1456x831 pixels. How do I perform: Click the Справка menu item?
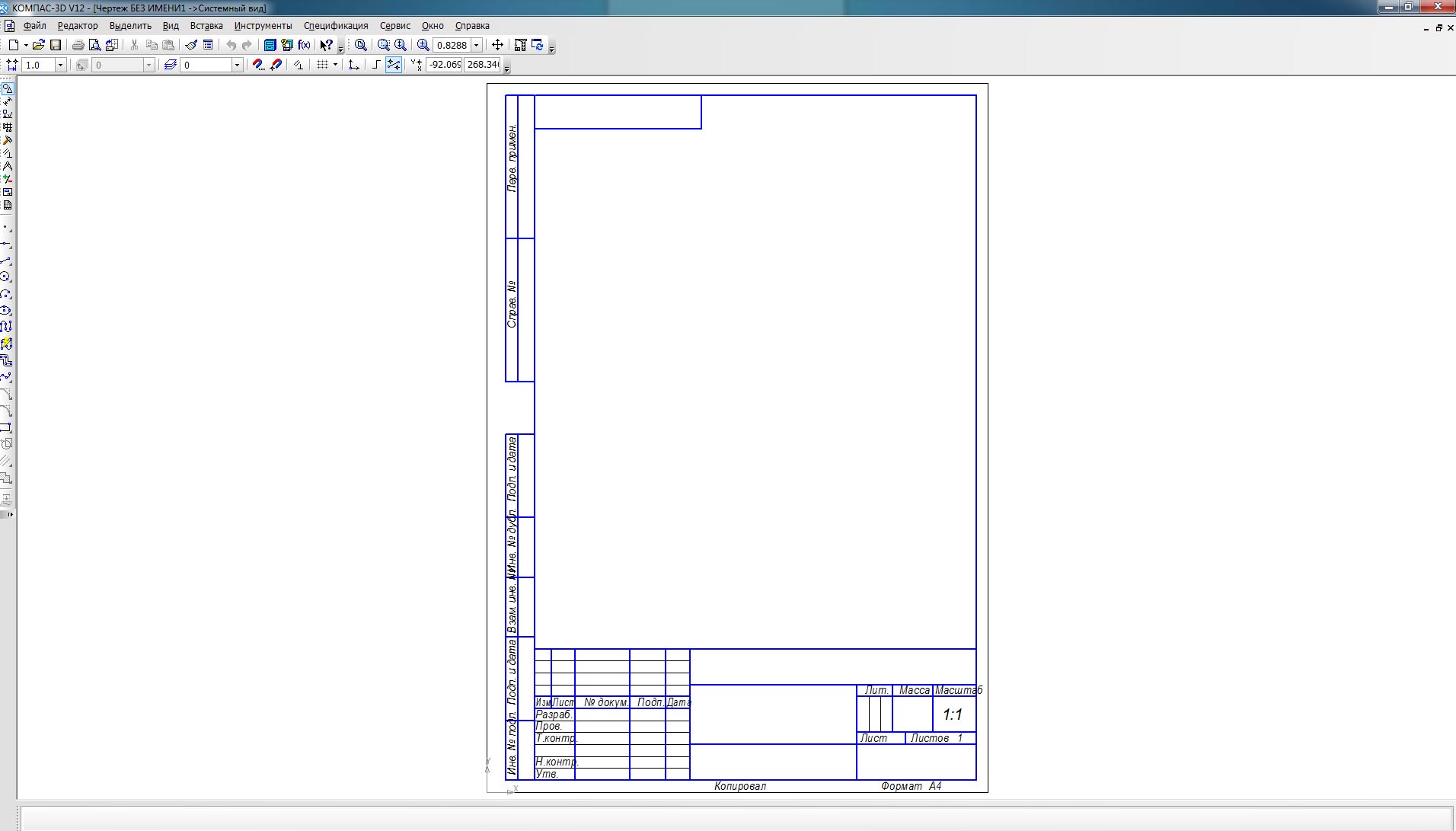pos(472,26)
